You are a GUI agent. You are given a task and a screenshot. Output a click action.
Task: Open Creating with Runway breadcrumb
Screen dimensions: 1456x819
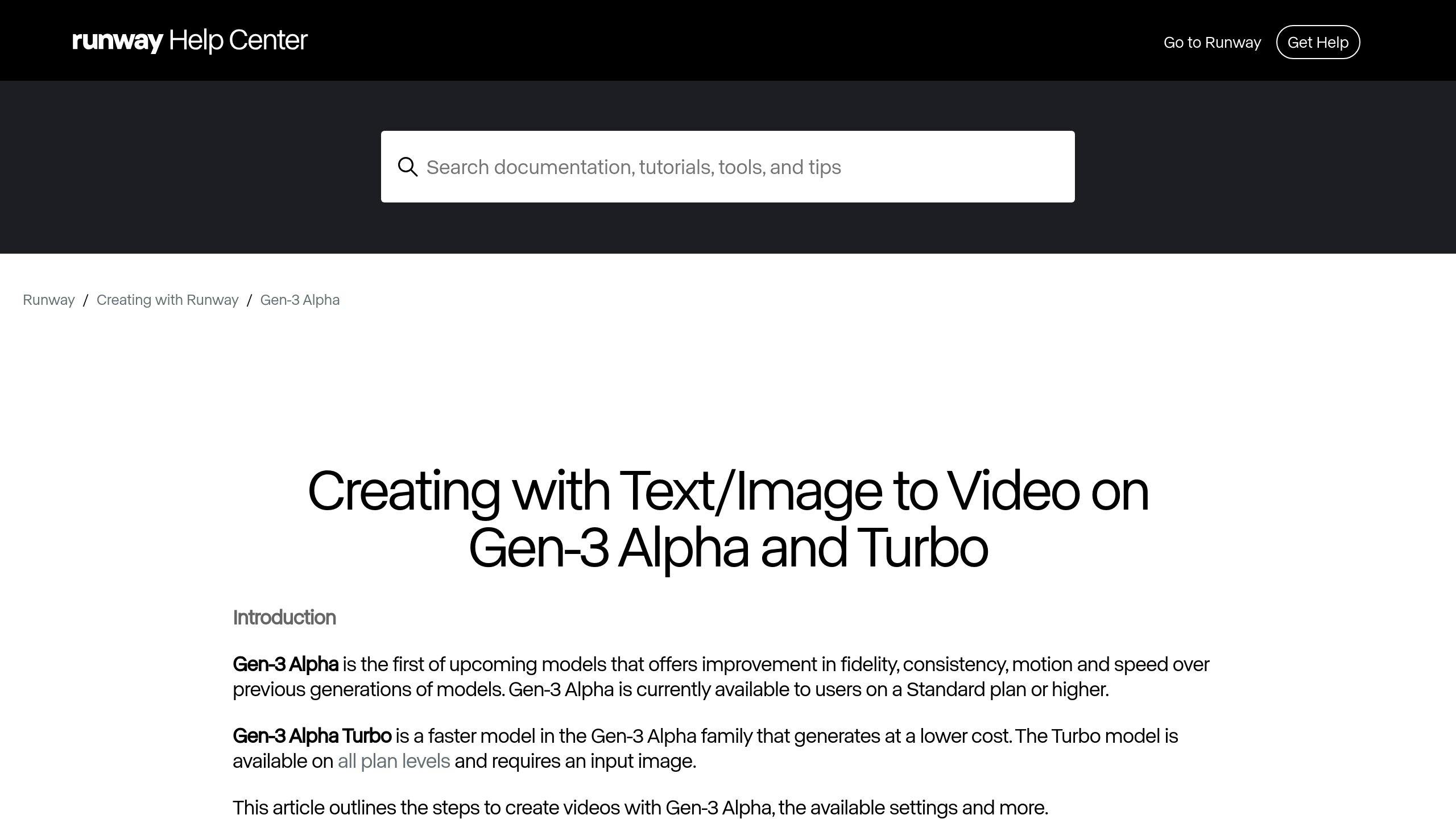point(167,300)
